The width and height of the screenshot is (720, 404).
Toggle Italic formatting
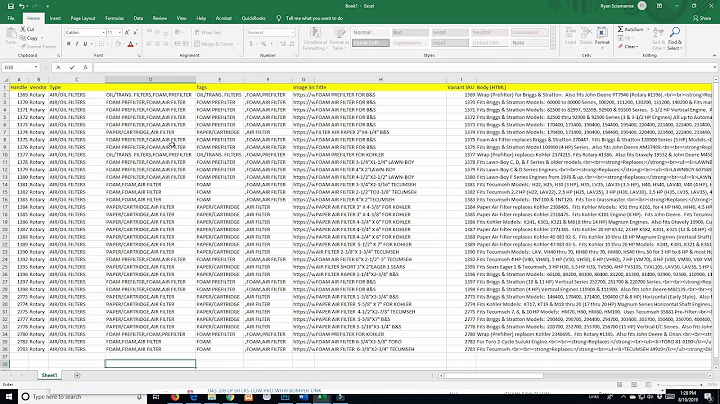pos(77,44)
